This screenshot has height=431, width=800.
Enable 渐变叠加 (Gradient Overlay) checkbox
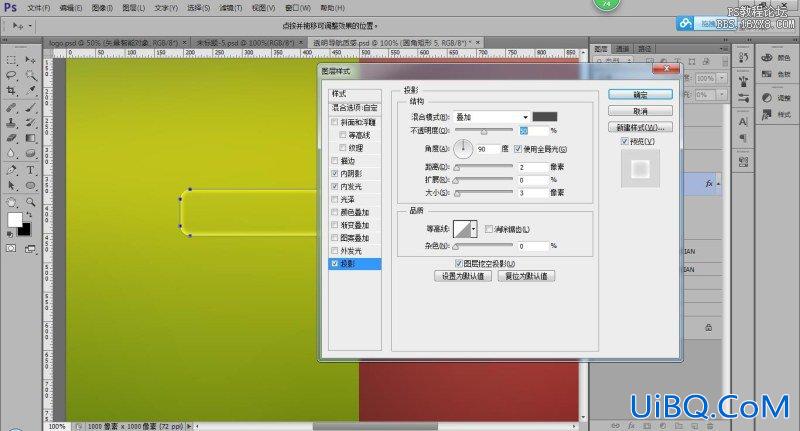point(335,225)
